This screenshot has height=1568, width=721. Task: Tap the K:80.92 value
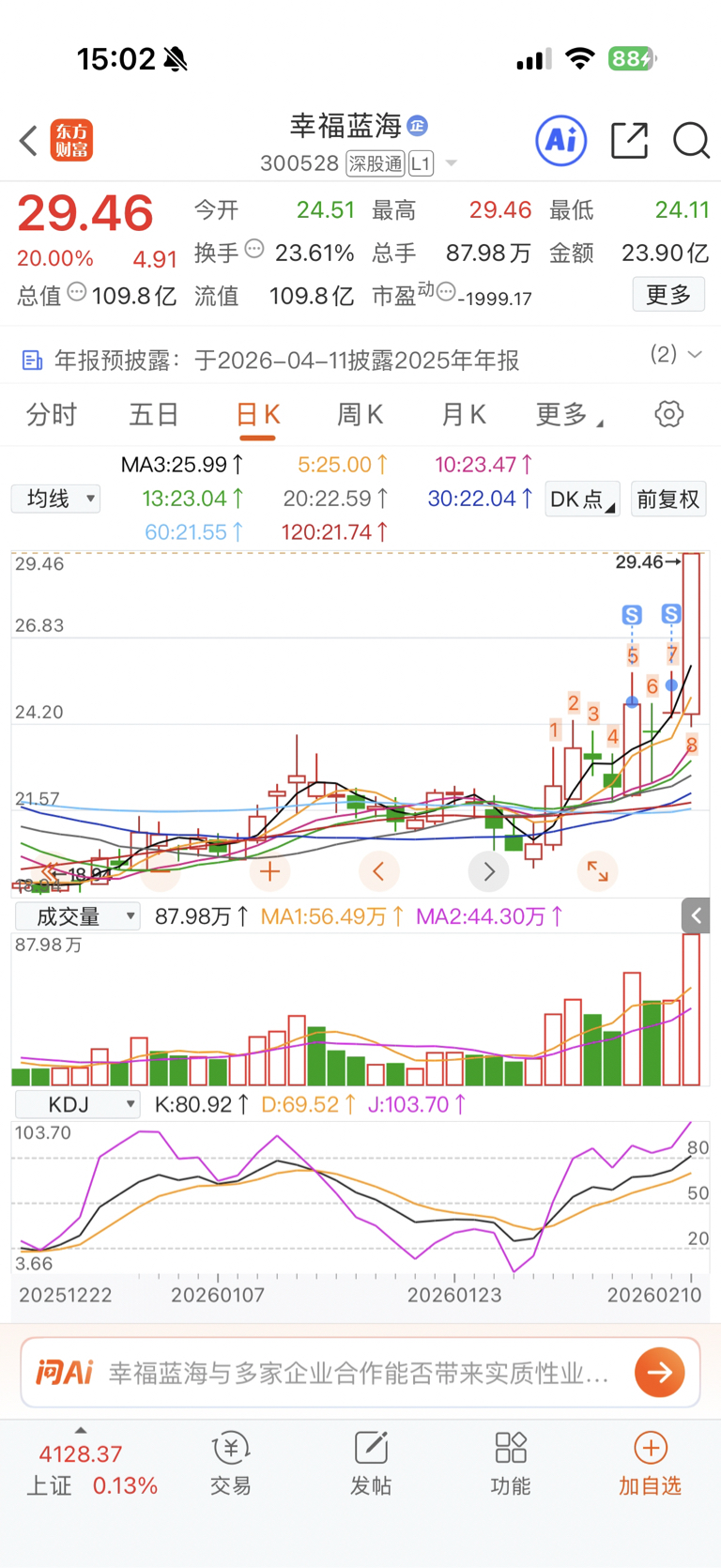(x=202, y=1105)
